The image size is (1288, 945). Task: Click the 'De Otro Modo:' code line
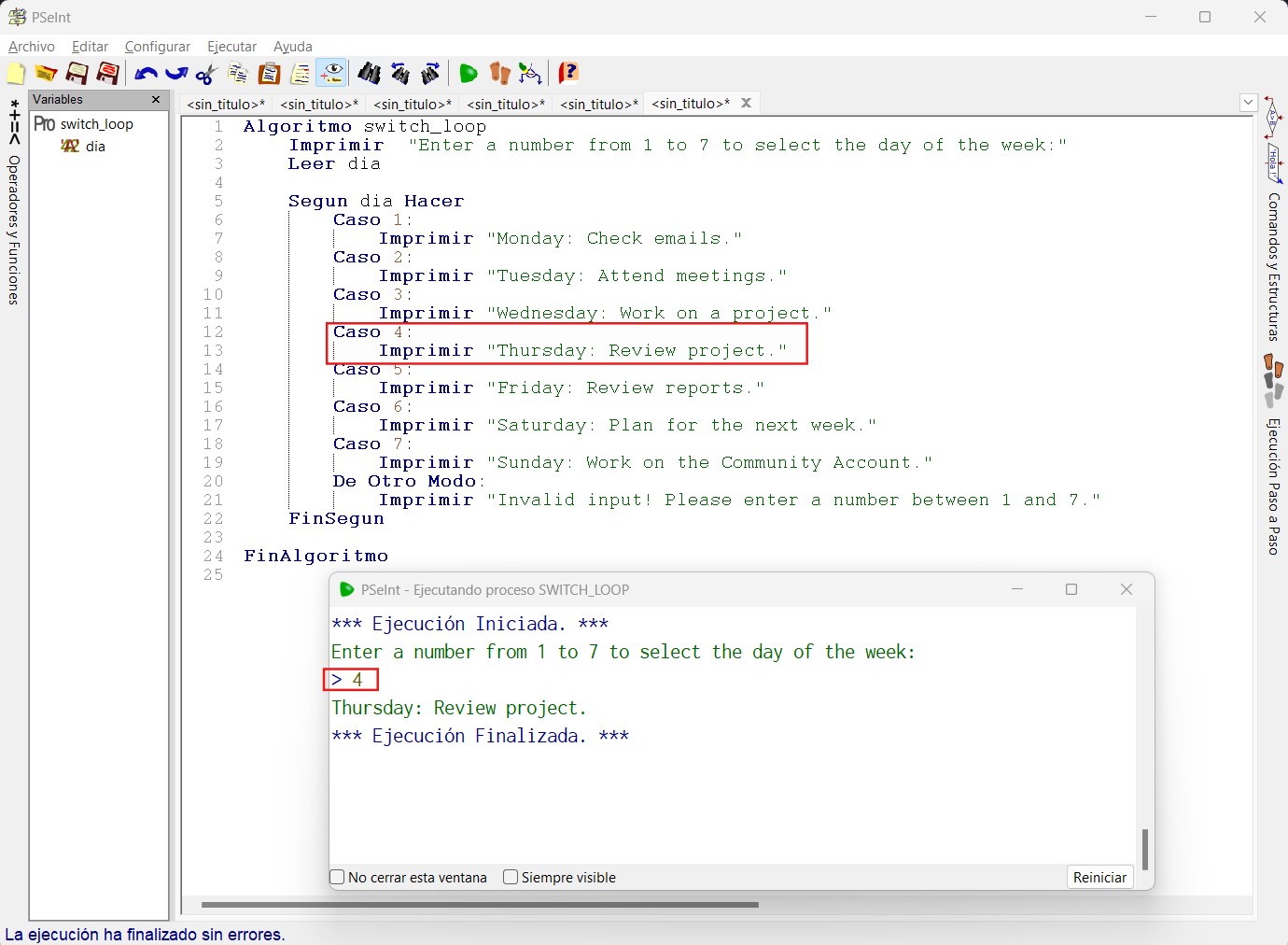coord(409,481)
